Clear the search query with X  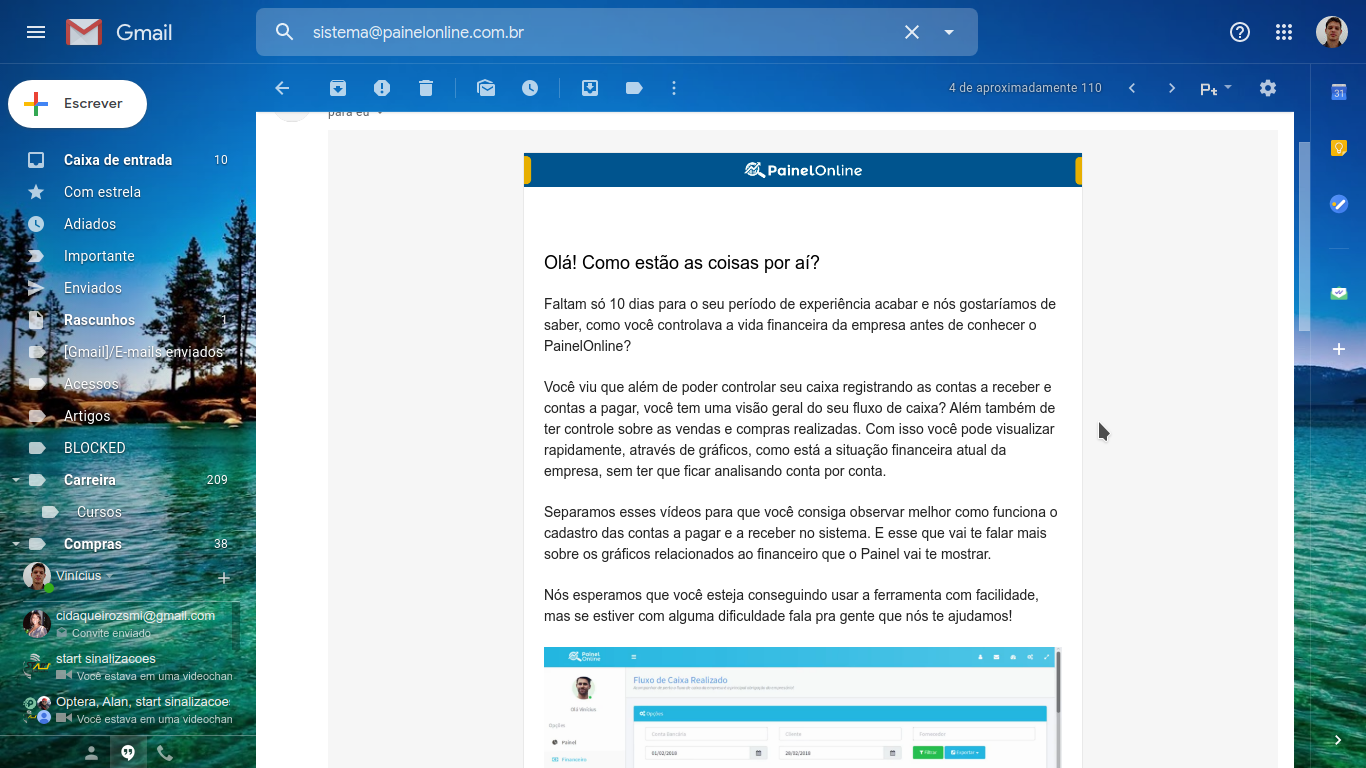point(912,32)
